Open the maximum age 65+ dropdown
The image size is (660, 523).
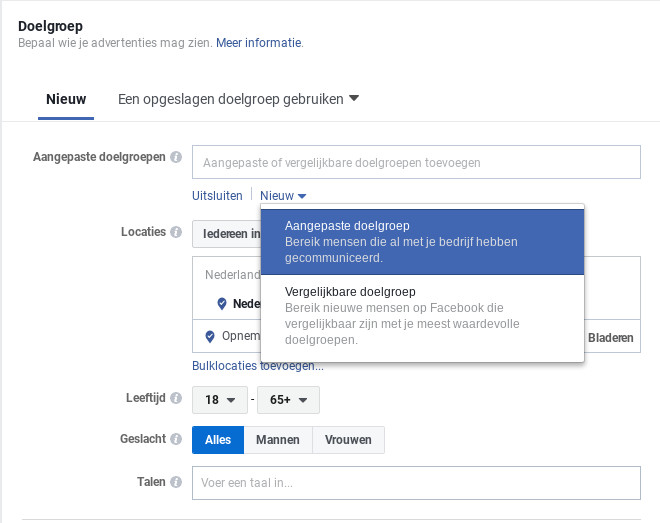pos(288,400)
